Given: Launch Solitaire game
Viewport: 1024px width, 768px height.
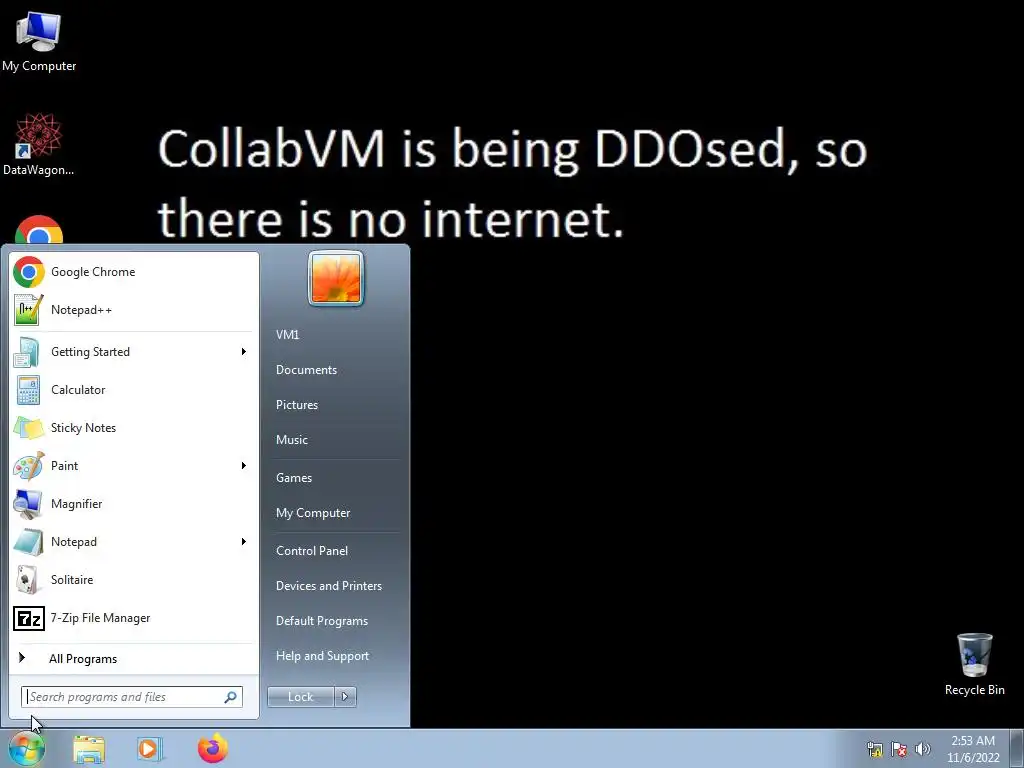Looking at the screenshot, I should point(133,580).
